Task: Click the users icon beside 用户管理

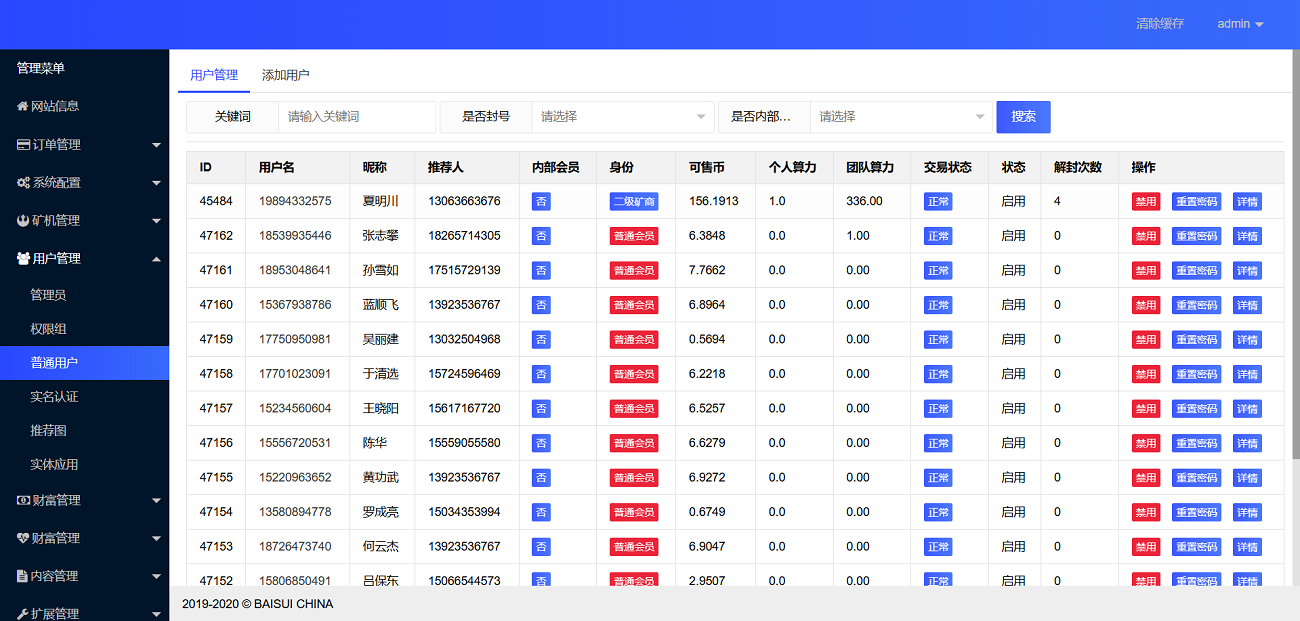Action: coord(23,258)
